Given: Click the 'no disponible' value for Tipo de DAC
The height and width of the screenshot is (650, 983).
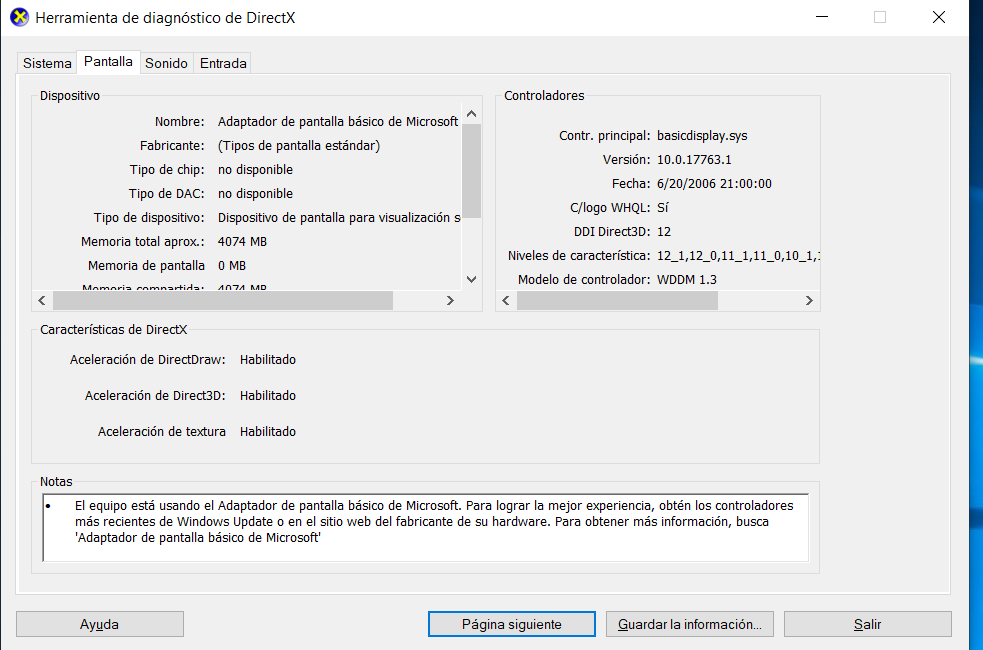Looking at the screenshot, I should coord(255,194).
